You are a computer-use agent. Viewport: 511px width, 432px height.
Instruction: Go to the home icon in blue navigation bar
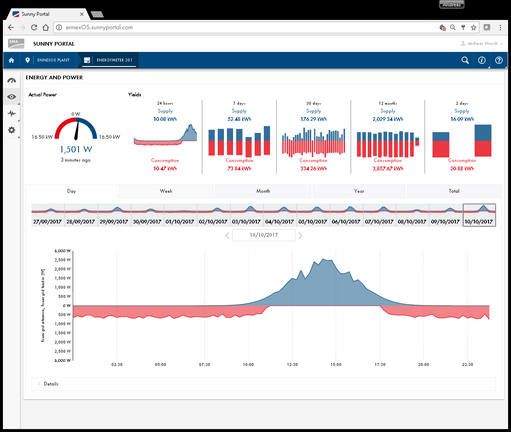pyautogui.click(x=11, y=60)
